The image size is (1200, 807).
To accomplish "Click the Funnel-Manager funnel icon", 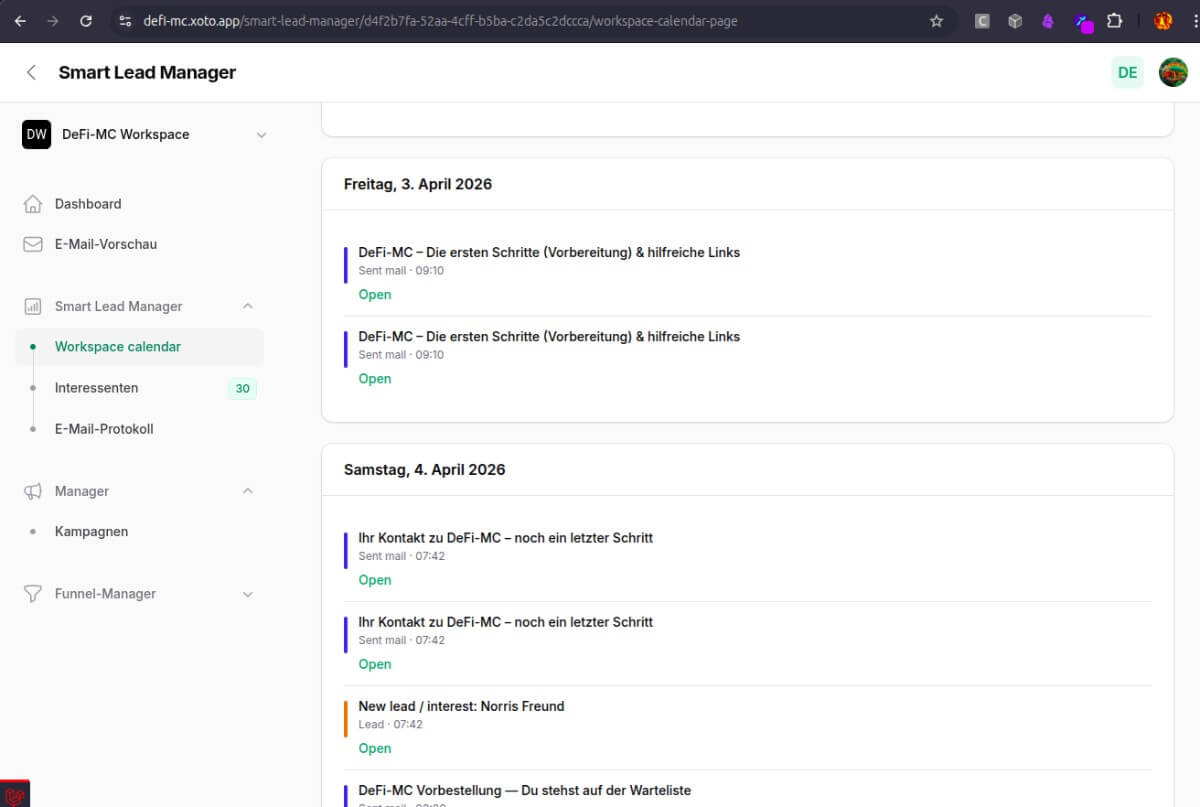I will tap(33, 593).
